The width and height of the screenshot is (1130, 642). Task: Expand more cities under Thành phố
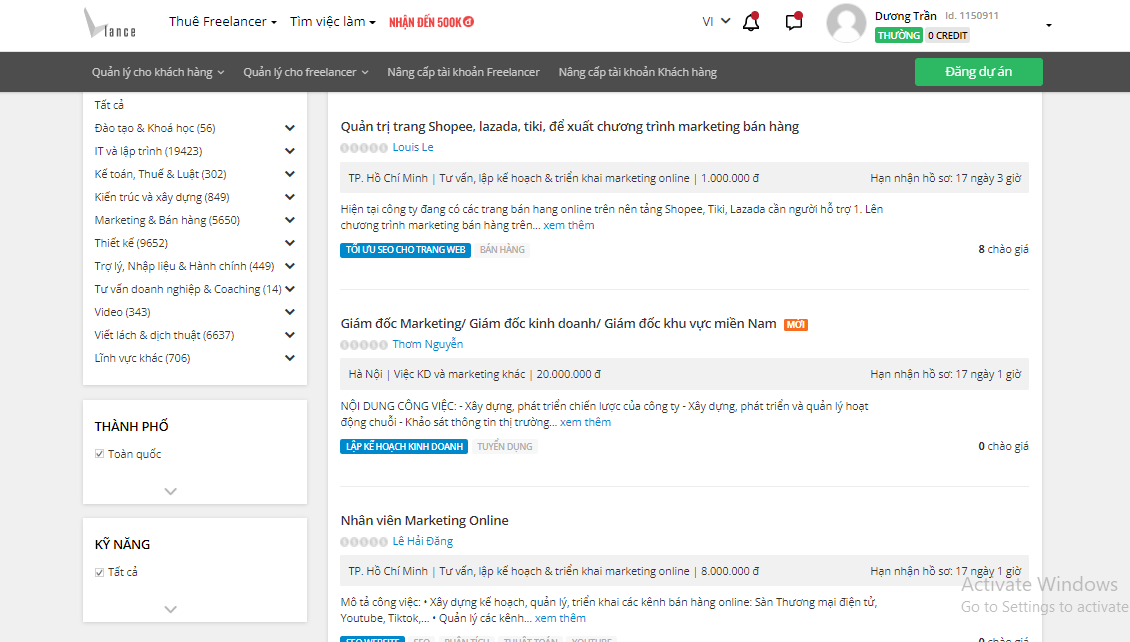[x=171, y=491]
